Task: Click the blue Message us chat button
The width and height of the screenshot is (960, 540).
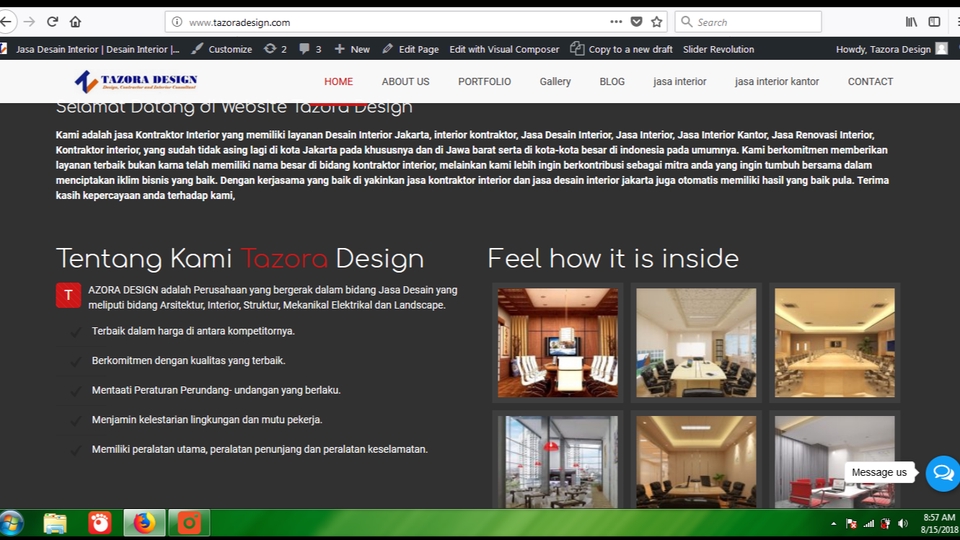Action: 943,473
